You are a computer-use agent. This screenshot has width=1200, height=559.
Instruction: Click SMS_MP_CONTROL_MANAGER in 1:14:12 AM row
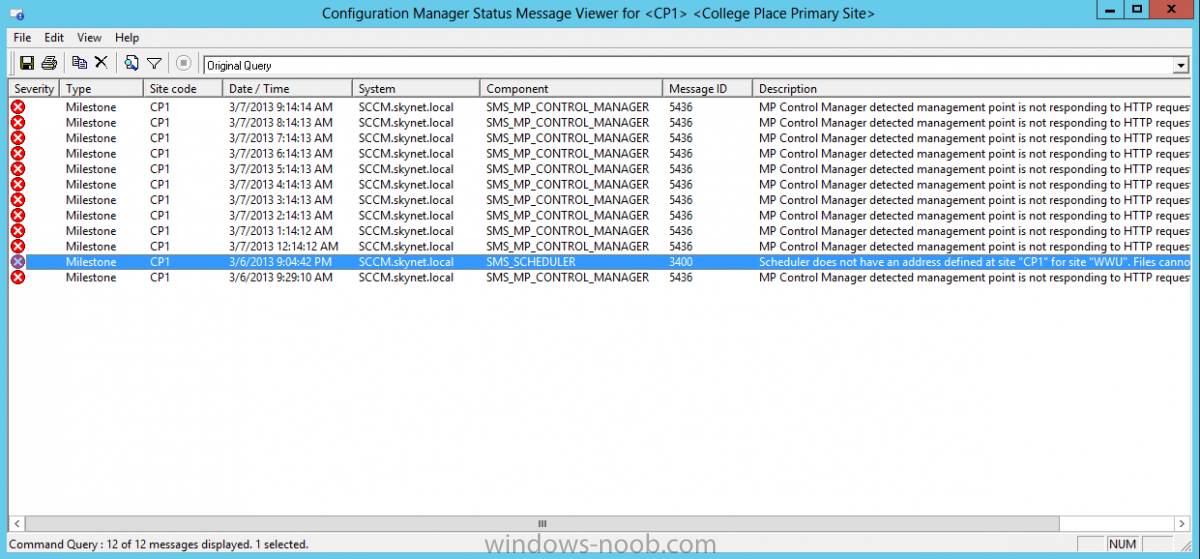(x=568, y=231)
